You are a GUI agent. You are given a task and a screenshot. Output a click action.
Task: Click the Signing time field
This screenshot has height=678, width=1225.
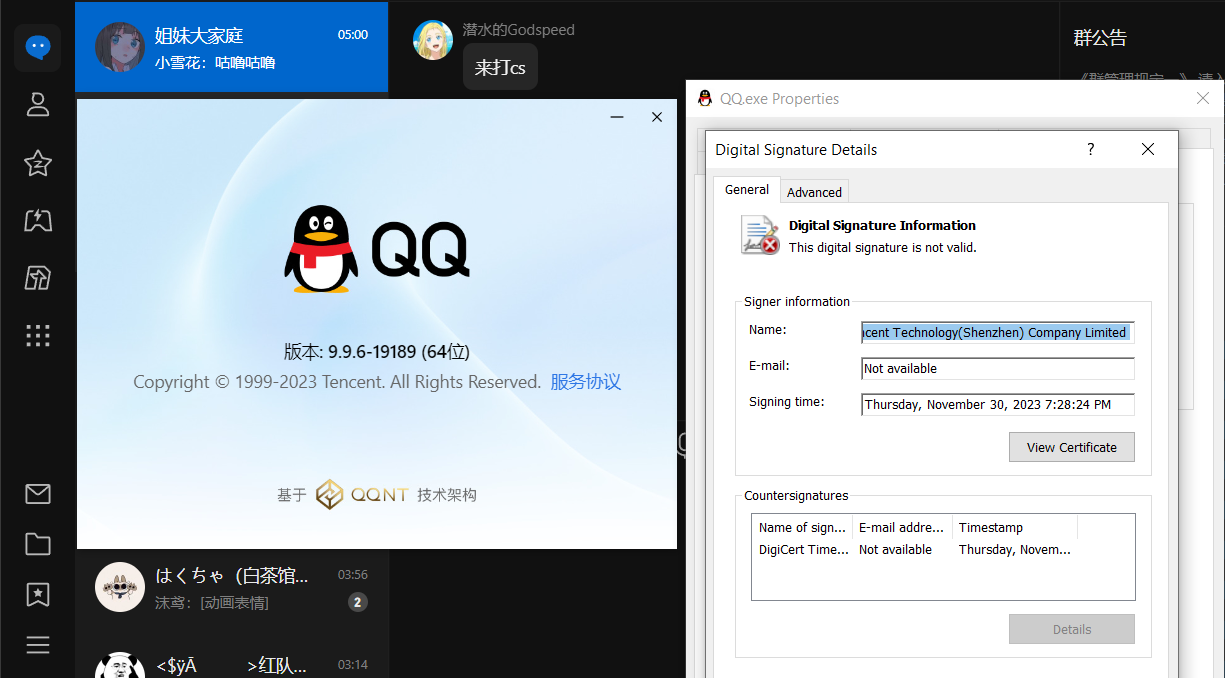tap(998, 405)
